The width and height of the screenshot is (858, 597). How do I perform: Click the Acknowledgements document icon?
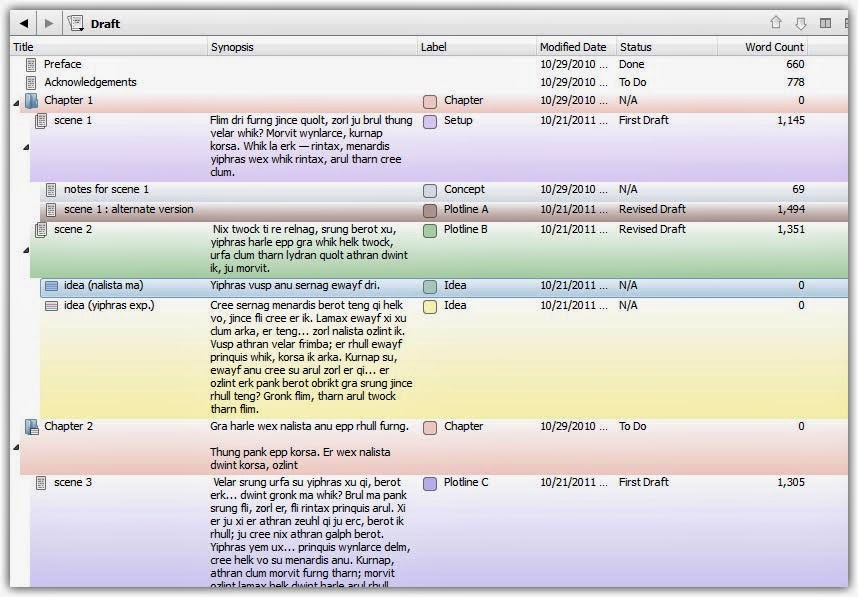pos(31,83)
